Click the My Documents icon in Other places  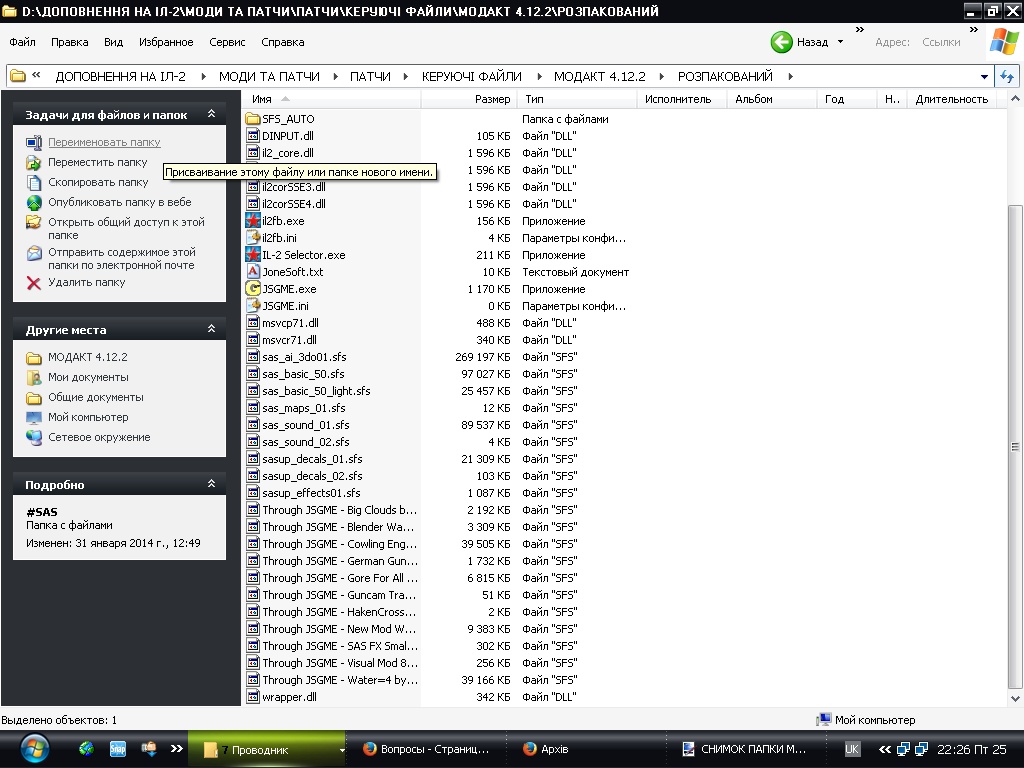(34, 377)
